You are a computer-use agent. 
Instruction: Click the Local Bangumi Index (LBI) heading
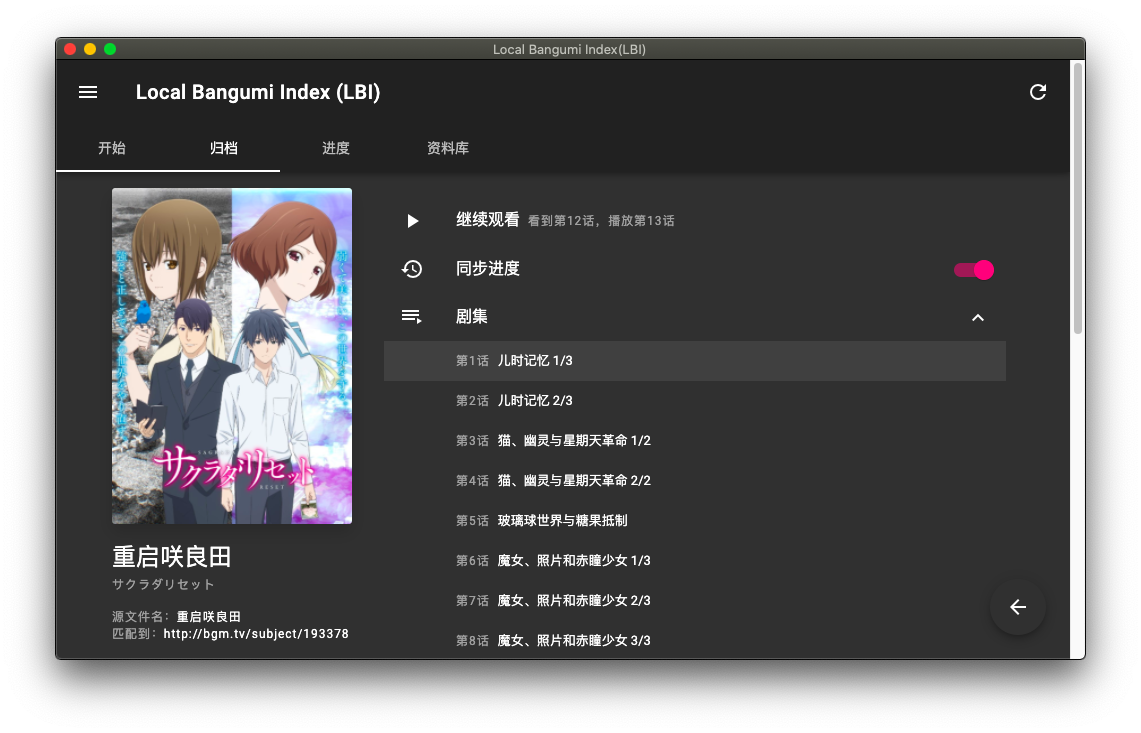coord(258,92)
